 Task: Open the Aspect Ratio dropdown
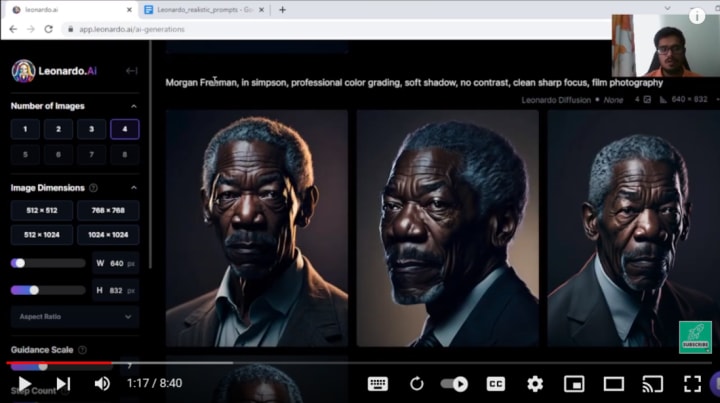pyautogui.click(x=75, y=317)
